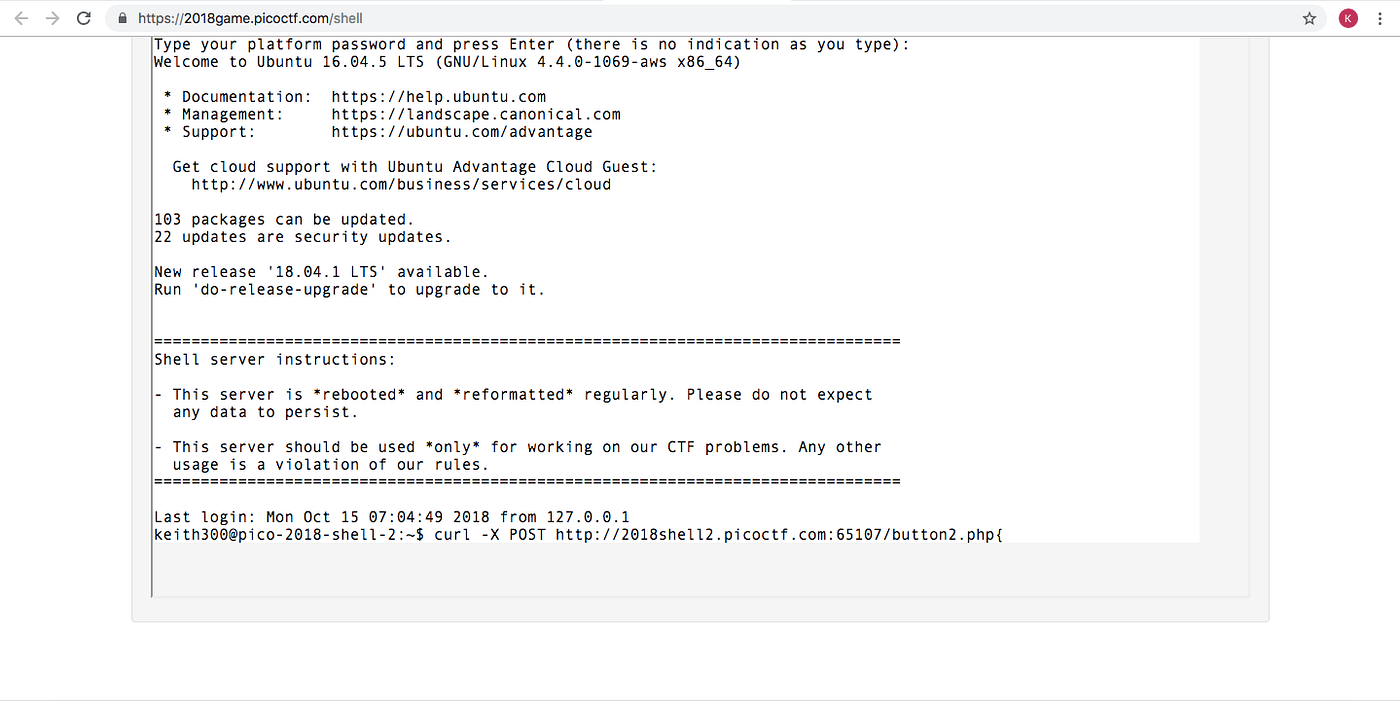Click the back navigation arrow
The width and height of the screenshot is (1400, 701).
pyautogui.click(x=21, y=17)
